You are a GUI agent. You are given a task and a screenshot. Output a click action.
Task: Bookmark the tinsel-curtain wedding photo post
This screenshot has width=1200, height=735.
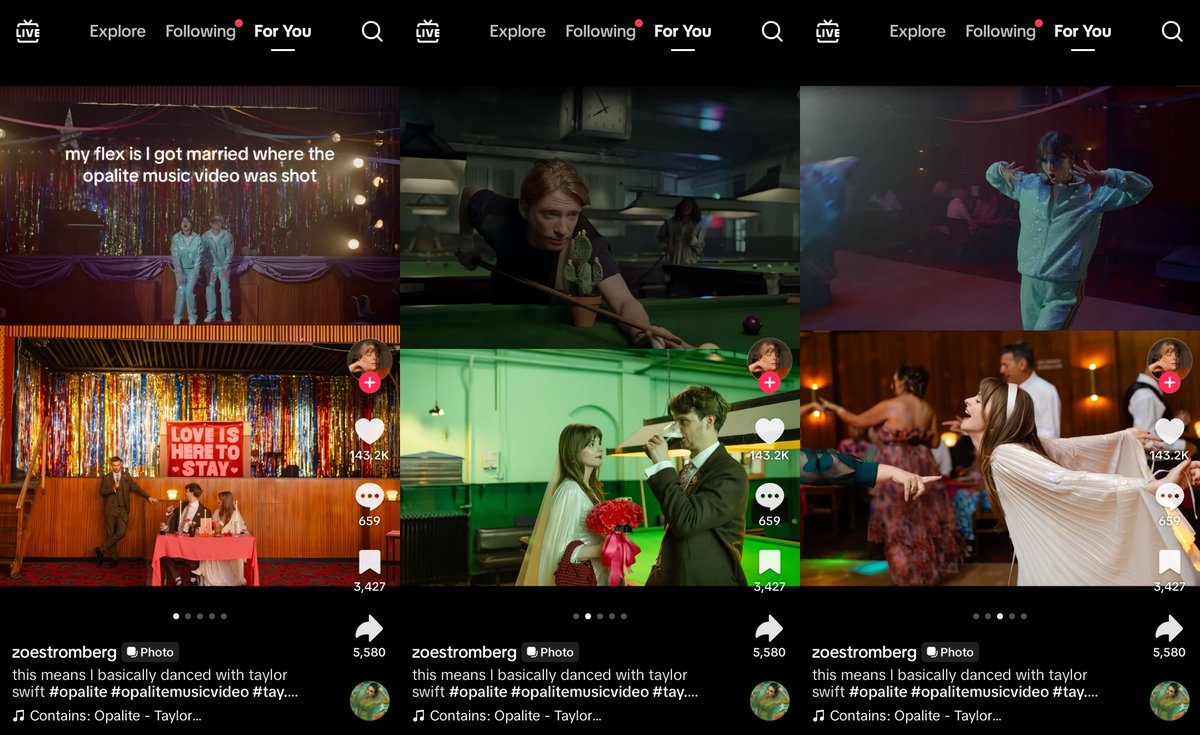[370, 562]
